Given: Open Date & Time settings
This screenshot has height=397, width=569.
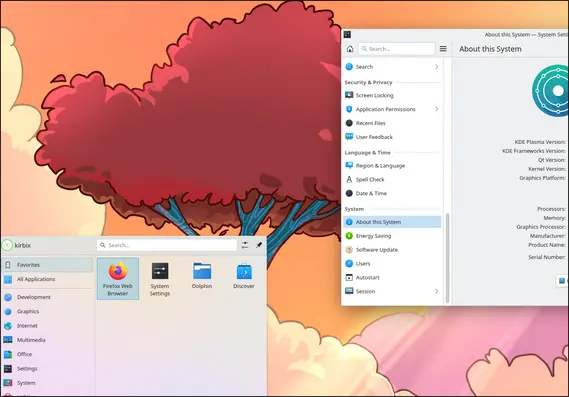Looking at the screenshot, I should tap(392, 193).
